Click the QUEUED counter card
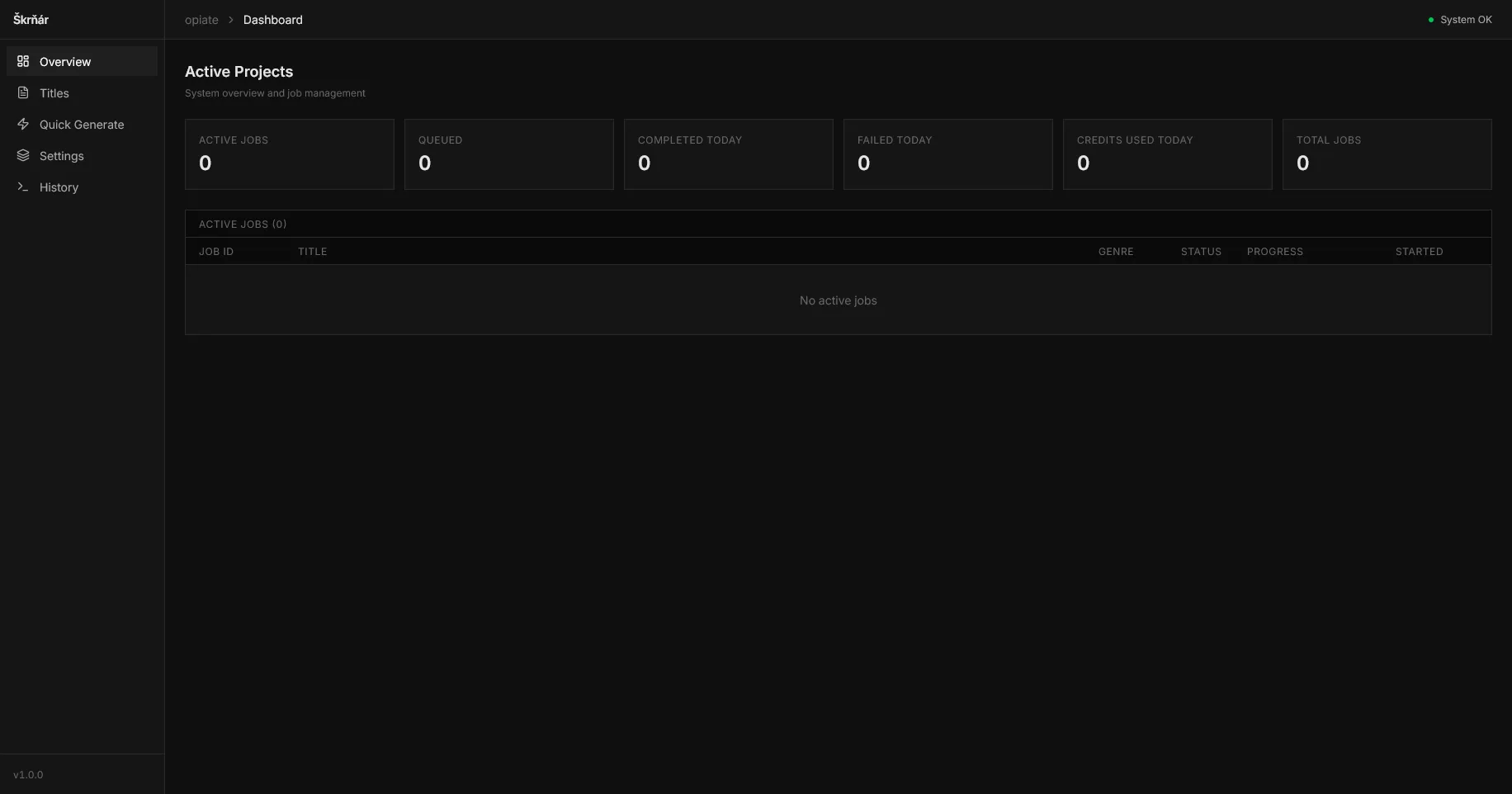 coord(508,154)
